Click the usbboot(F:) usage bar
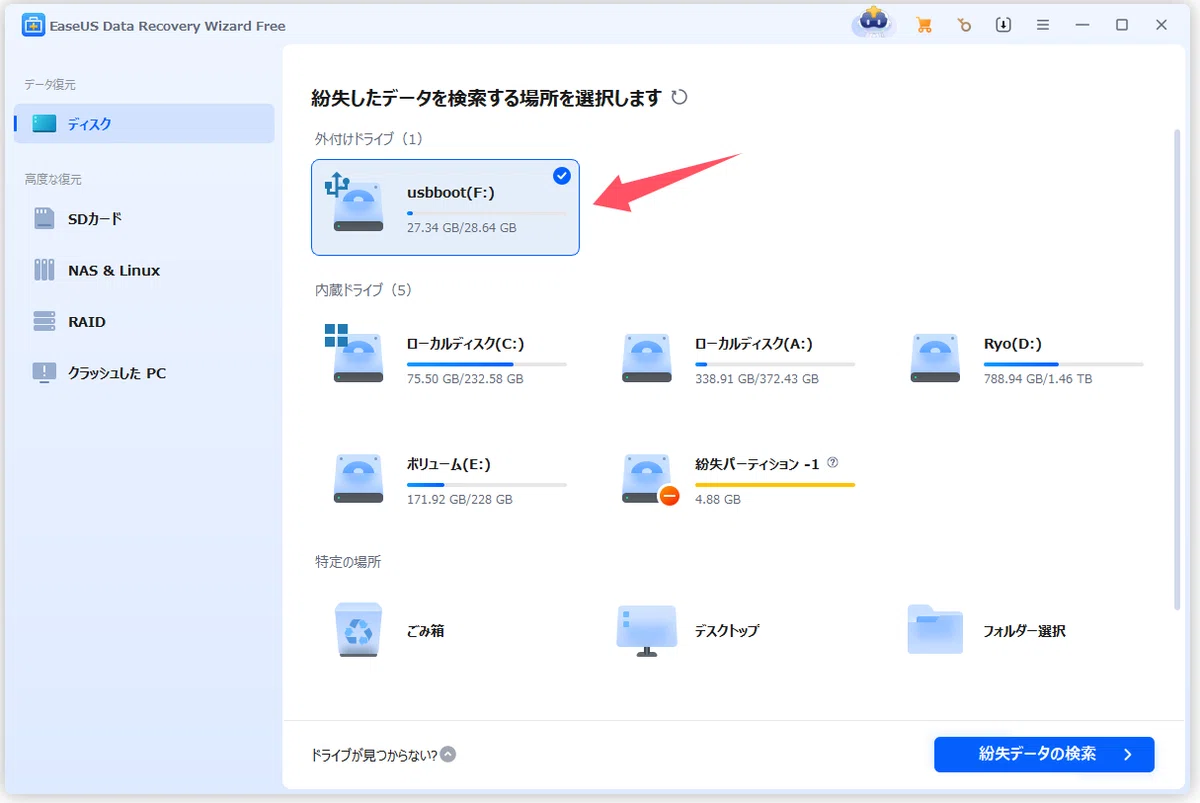This screenshot has width=1200, height=803. coord(486,213)
